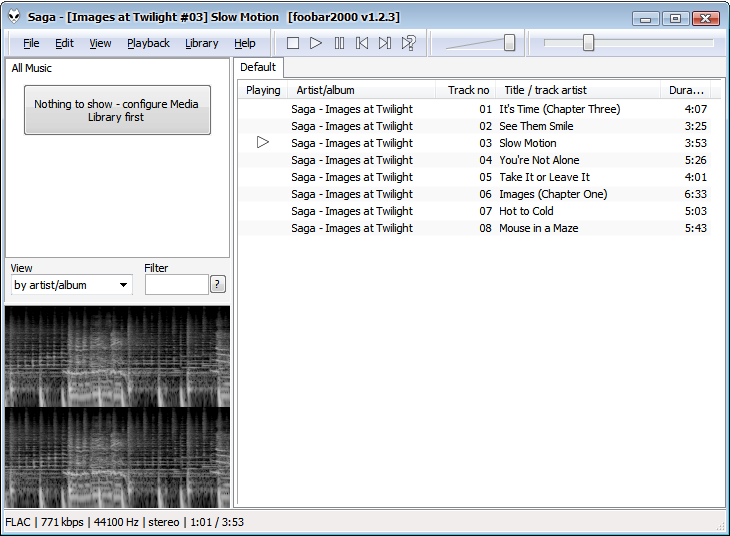Sort by the Playing column header
This screenshot has width=730, height=536.
click(263, 90)
